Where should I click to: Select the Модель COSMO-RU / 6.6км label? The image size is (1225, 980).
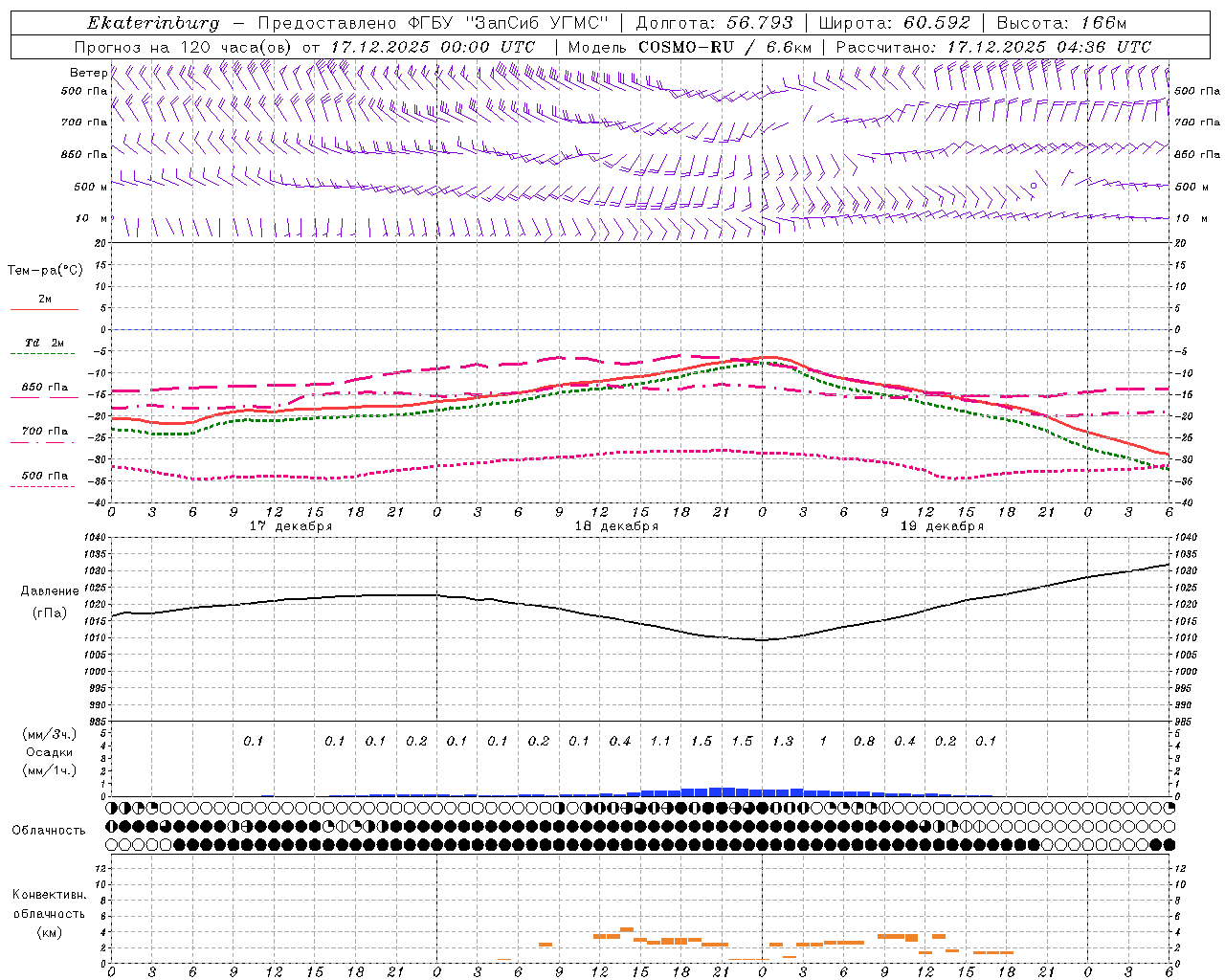[690, 47]
